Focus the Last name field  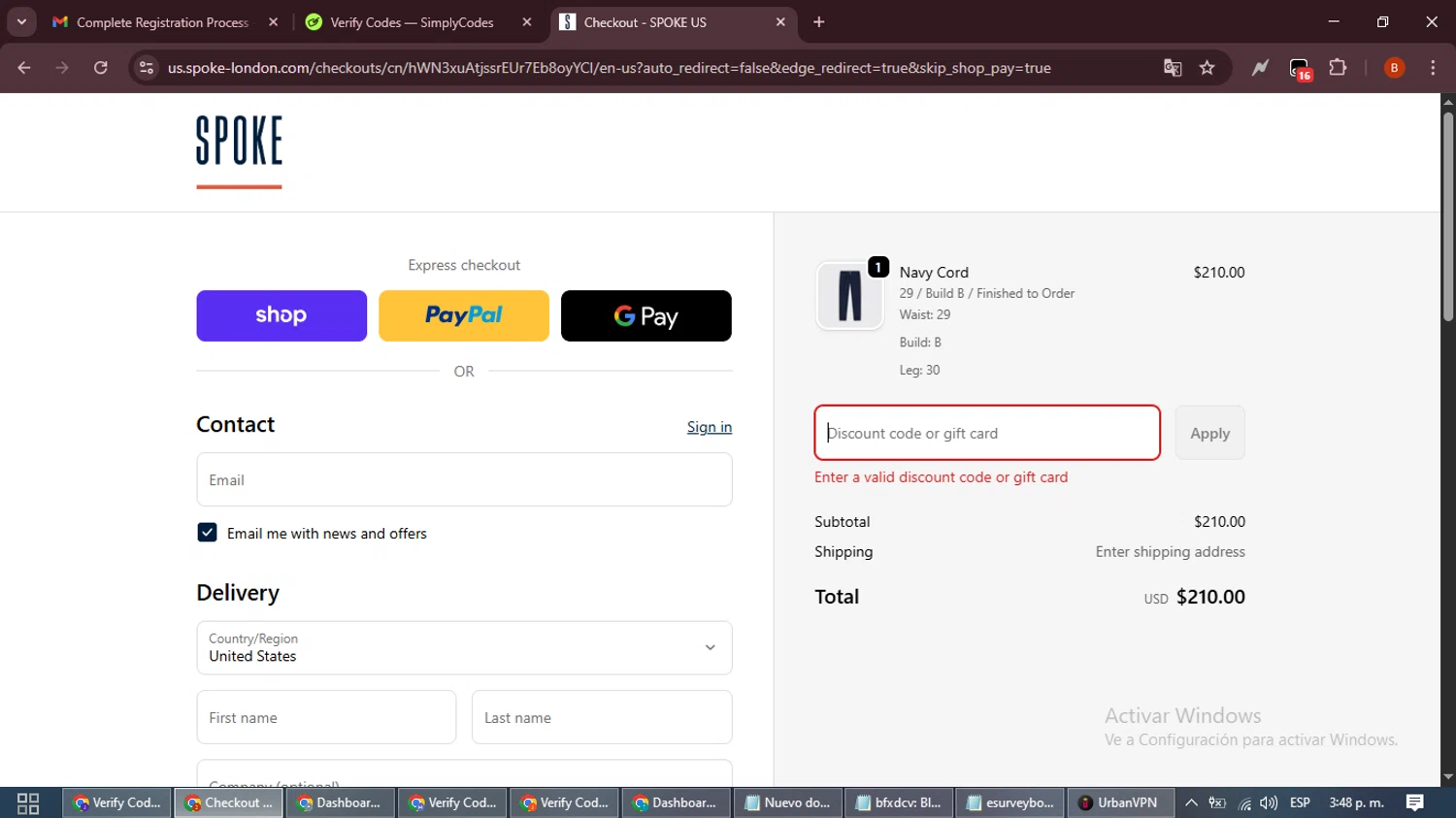tap(602, 717)
